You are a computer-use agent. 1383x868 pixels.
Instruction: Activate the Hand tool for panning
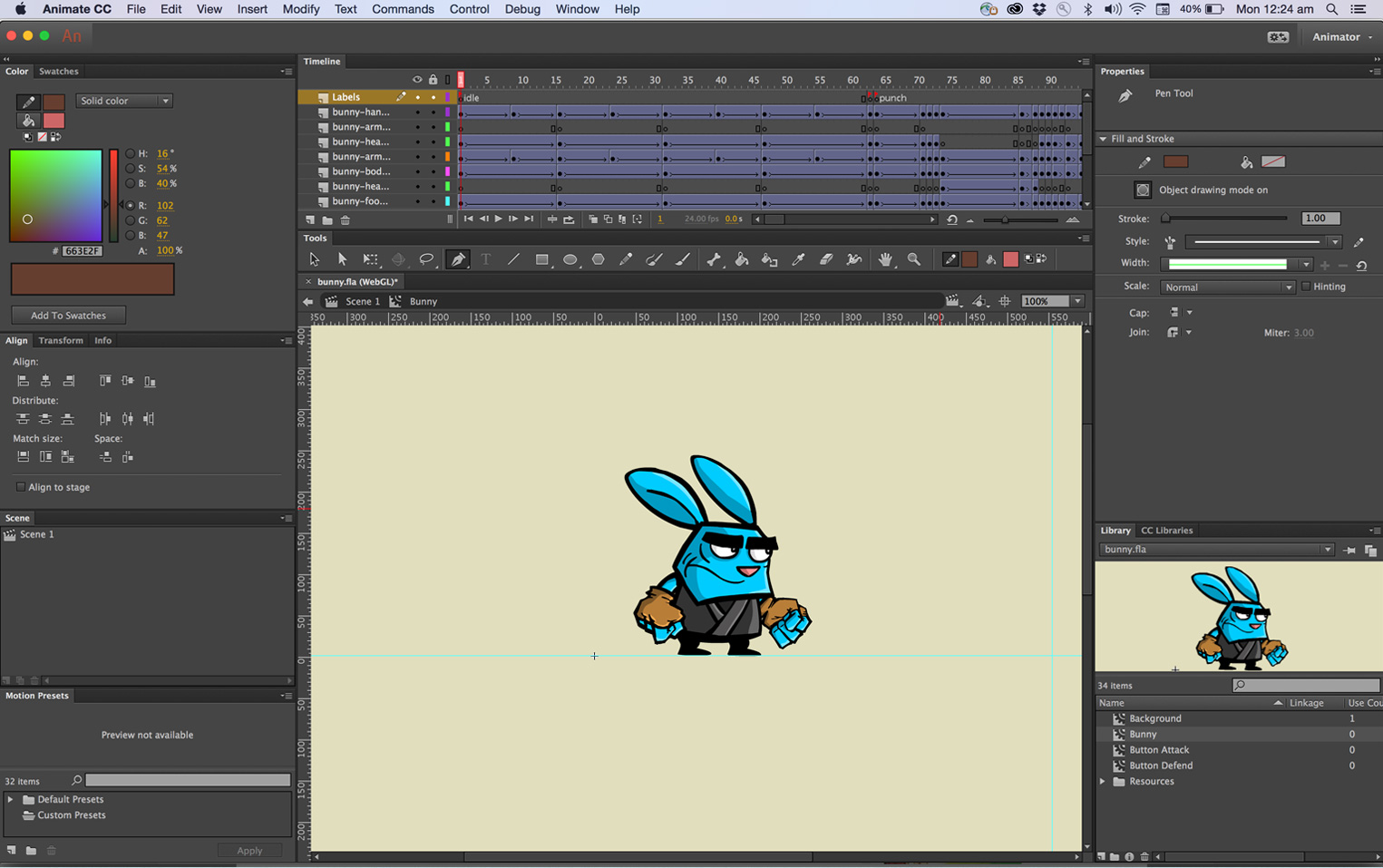[884, 259]
